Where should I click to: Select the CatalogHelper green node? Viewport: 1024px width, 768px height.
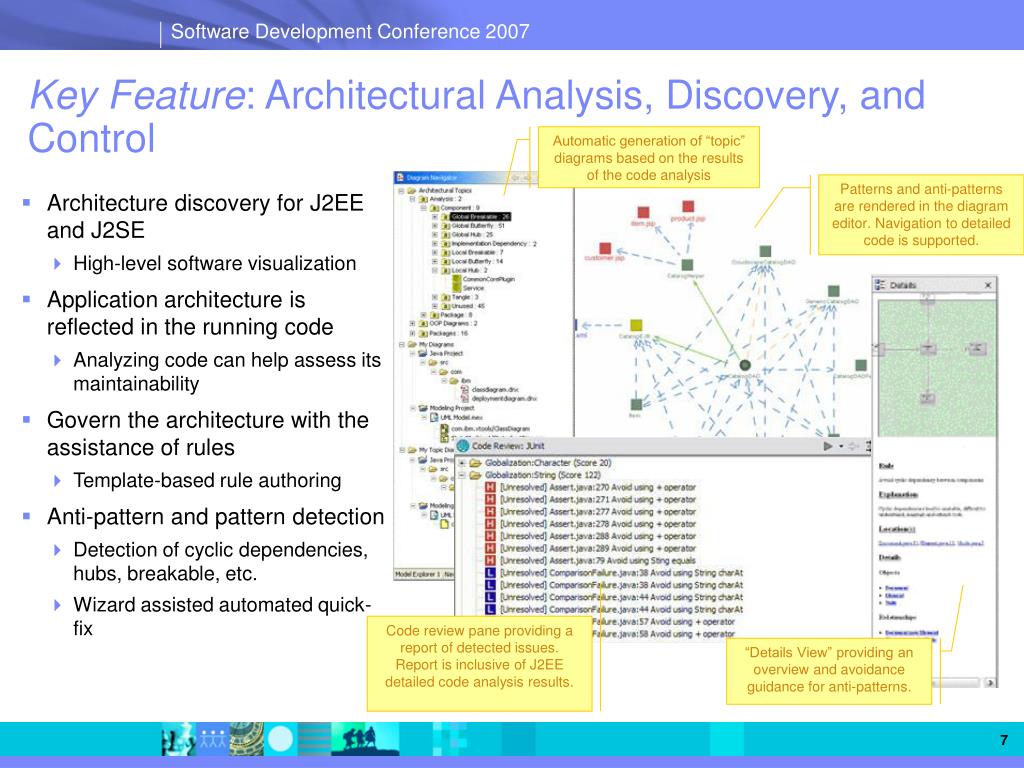pos(687,265)
